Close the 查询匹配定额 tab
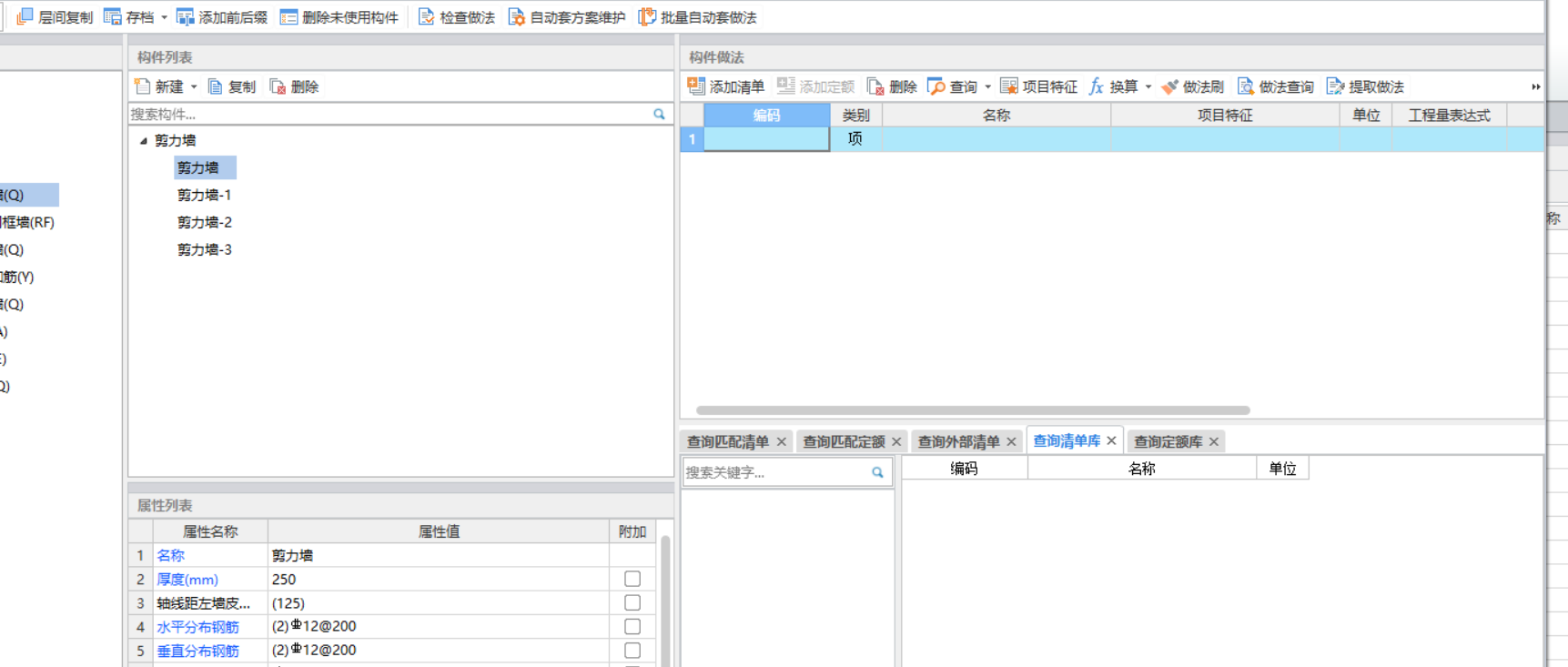1568x667 pixels. point(896,441)
